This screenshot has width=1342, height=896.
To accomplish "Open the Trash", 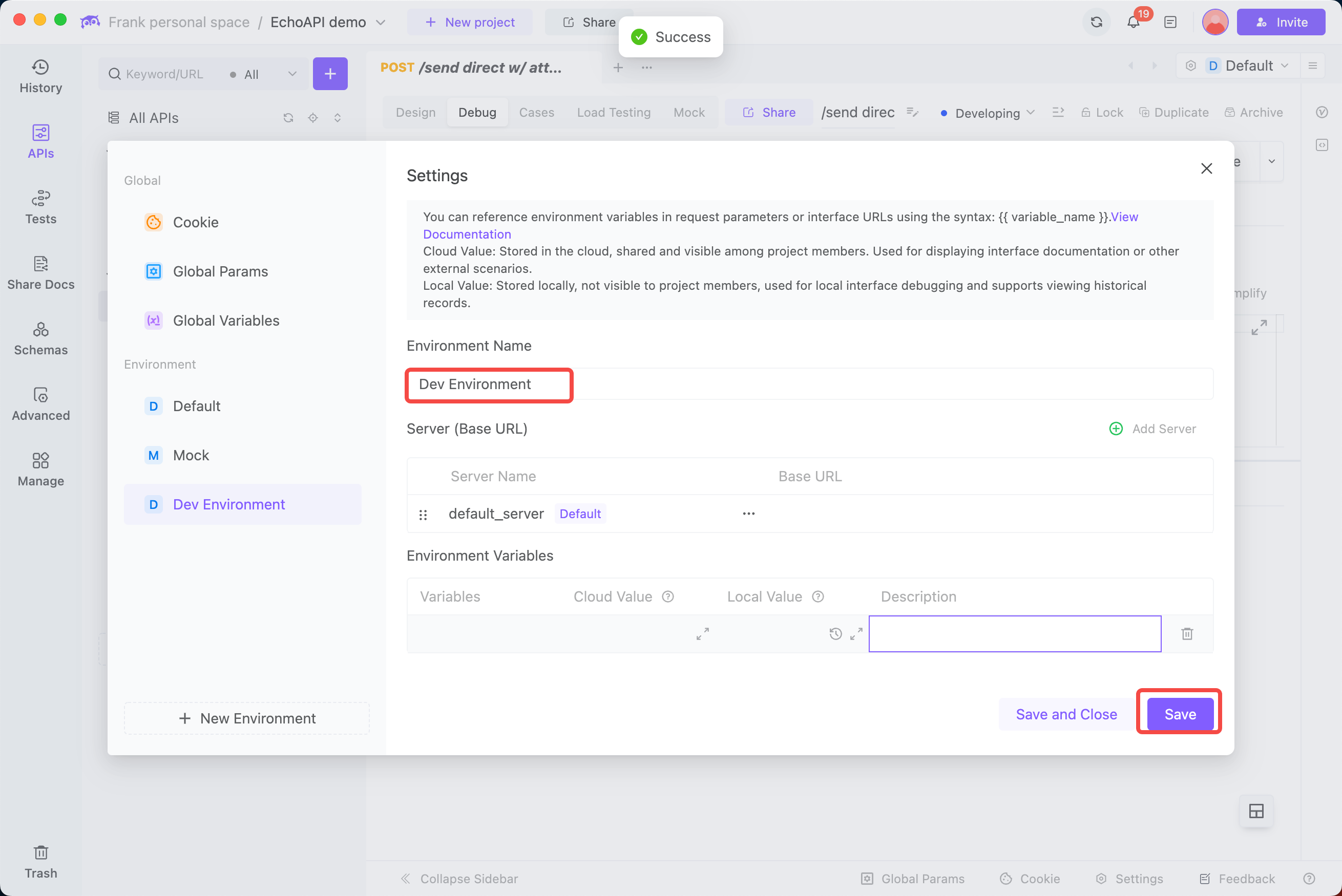I will tap(40, 862).
